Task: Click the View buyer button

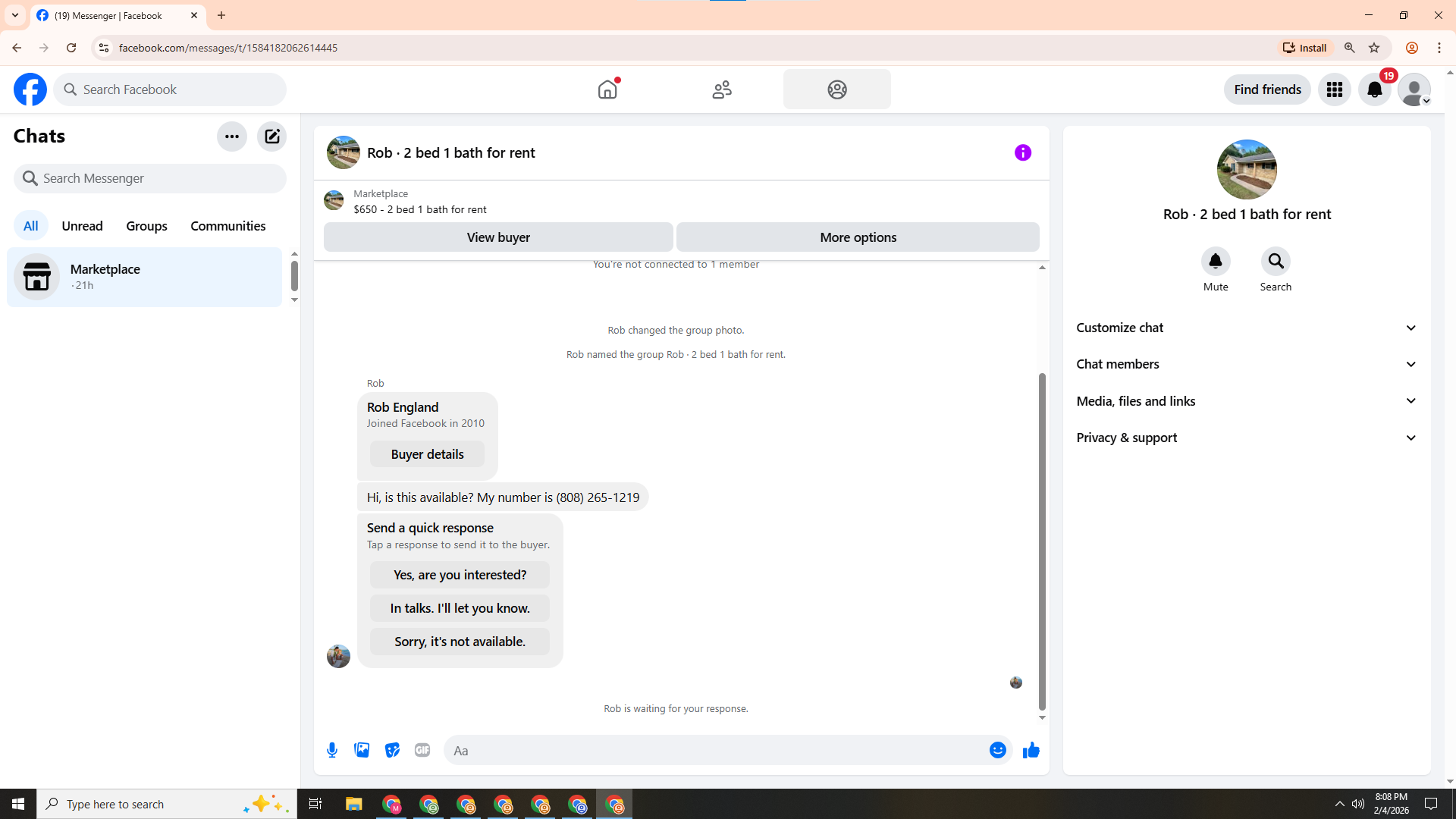Action: click(x=498, y=237)
